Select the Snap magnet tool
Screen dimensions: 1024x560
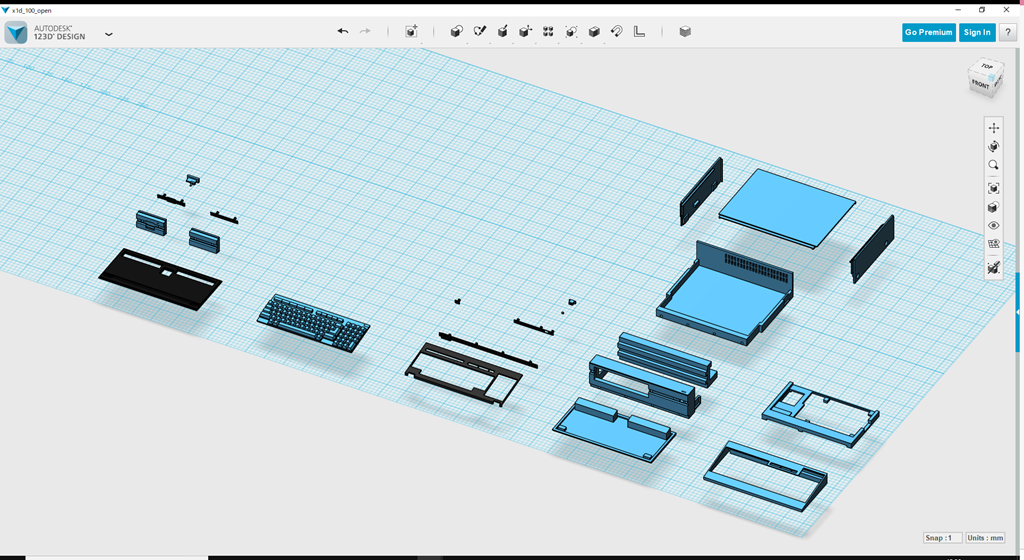coord(617,32)
